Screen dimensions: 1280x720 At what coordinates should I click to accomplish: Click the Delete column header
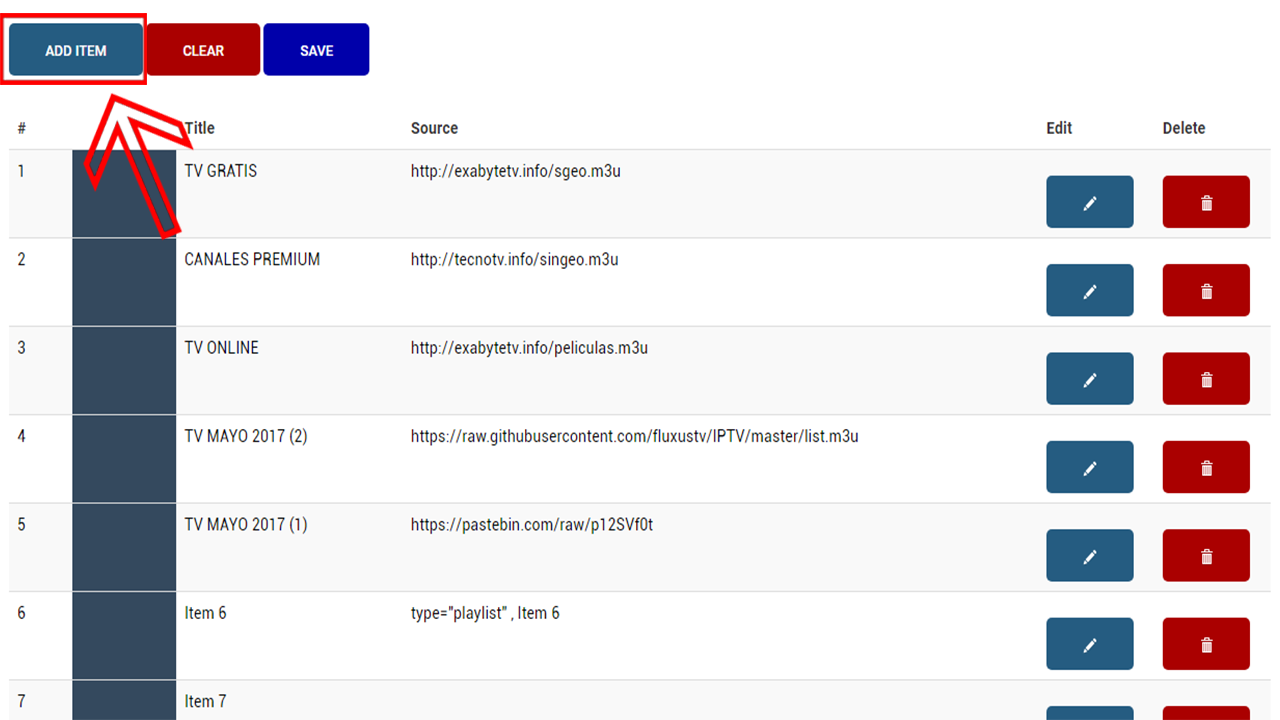click(1184, 128)
